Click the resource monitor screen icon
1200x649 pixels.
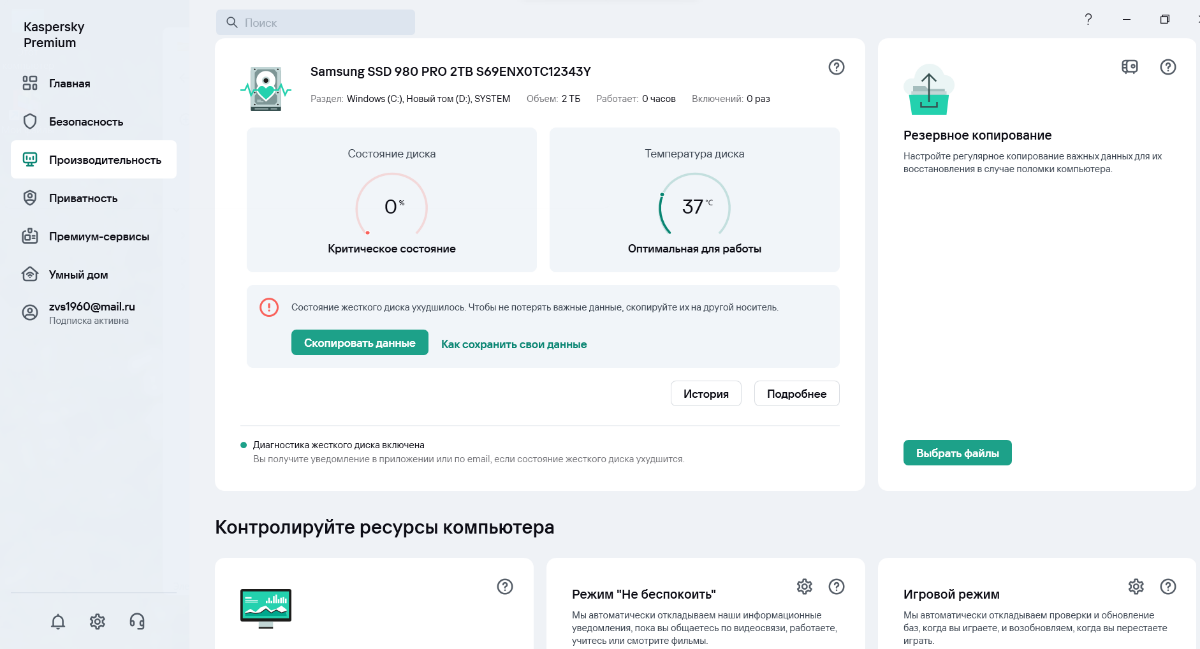pos(266,607)
